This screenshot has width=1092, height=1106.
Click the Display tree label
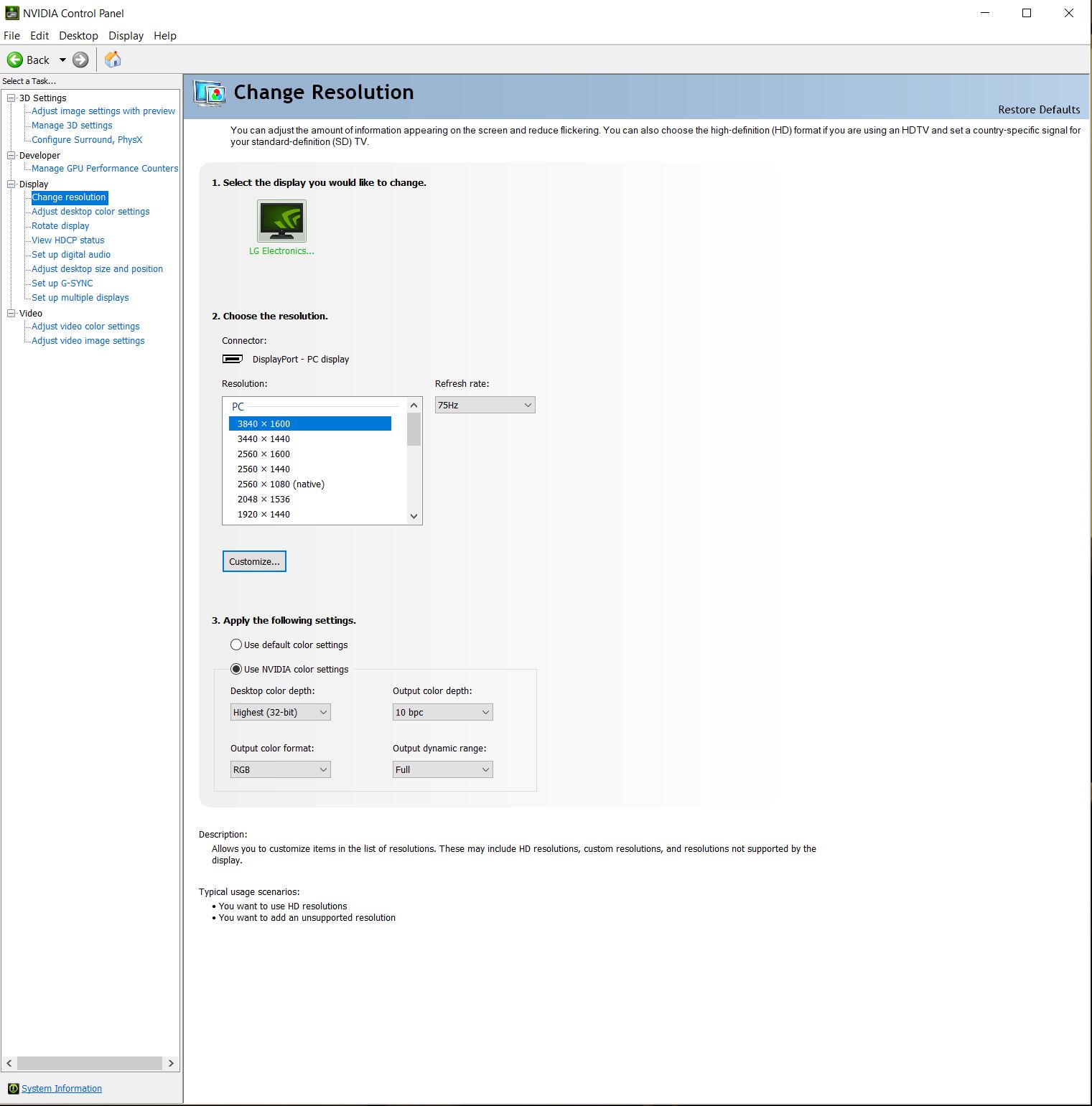[34, 184]
